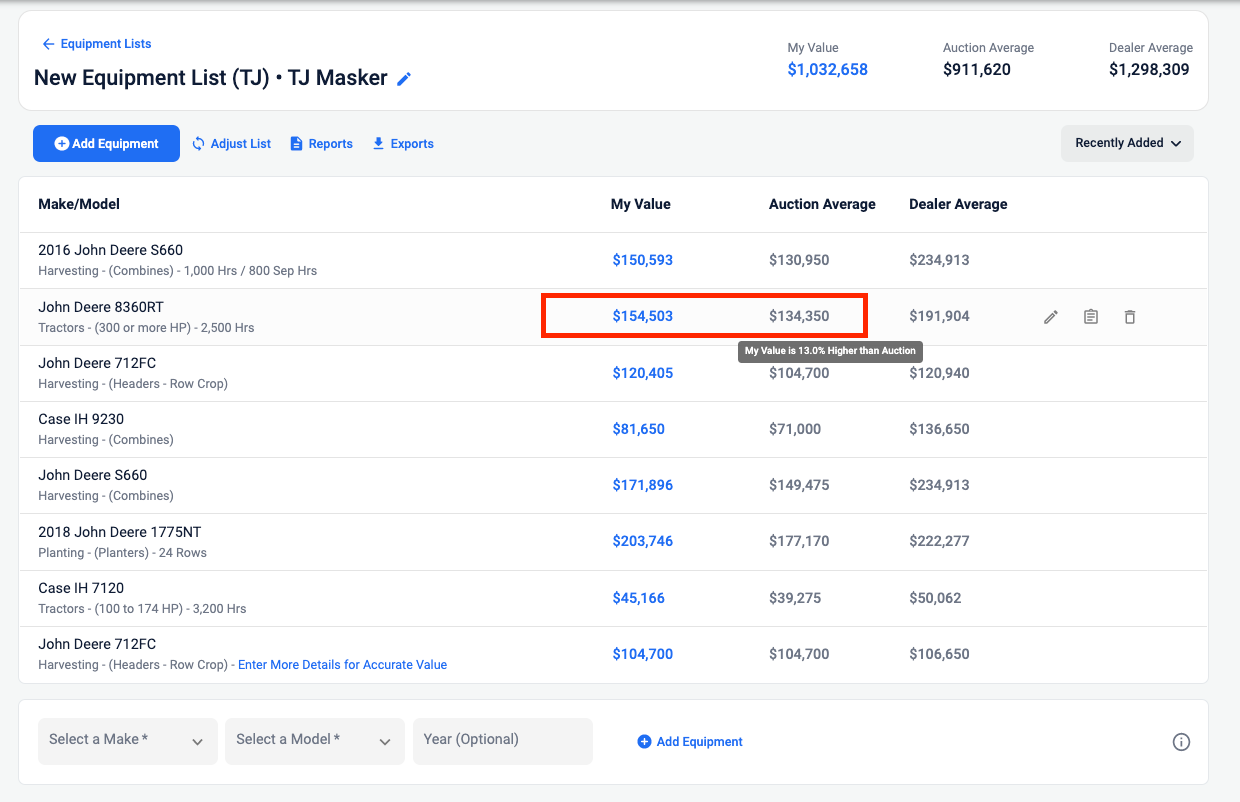Open the Recently Added sort dropdown
The height and width of the screenshot is (802, 1240).
click(1127, 143)
